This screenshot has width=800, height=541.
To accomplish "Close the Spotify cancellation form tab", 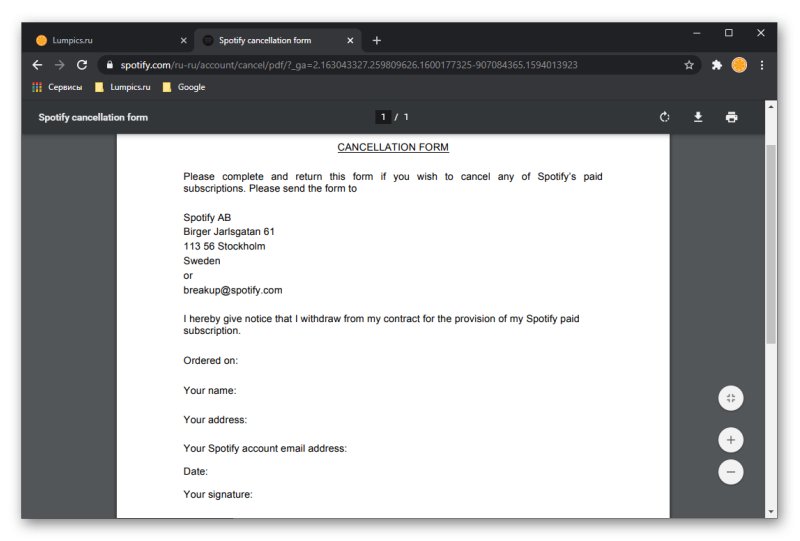I will pos(350,40).
